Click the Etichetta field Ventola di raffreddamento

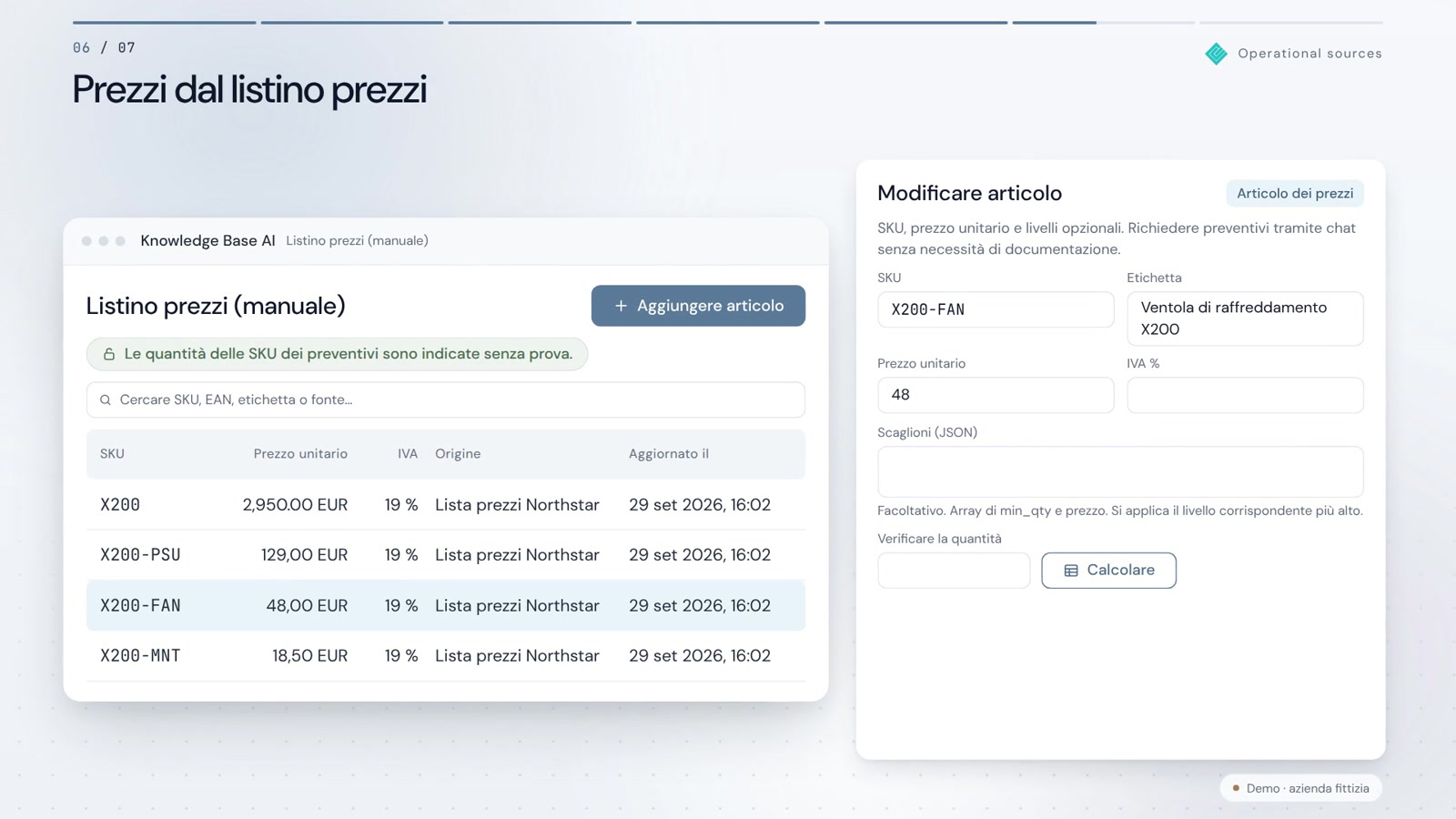(x=1245, y=318)
